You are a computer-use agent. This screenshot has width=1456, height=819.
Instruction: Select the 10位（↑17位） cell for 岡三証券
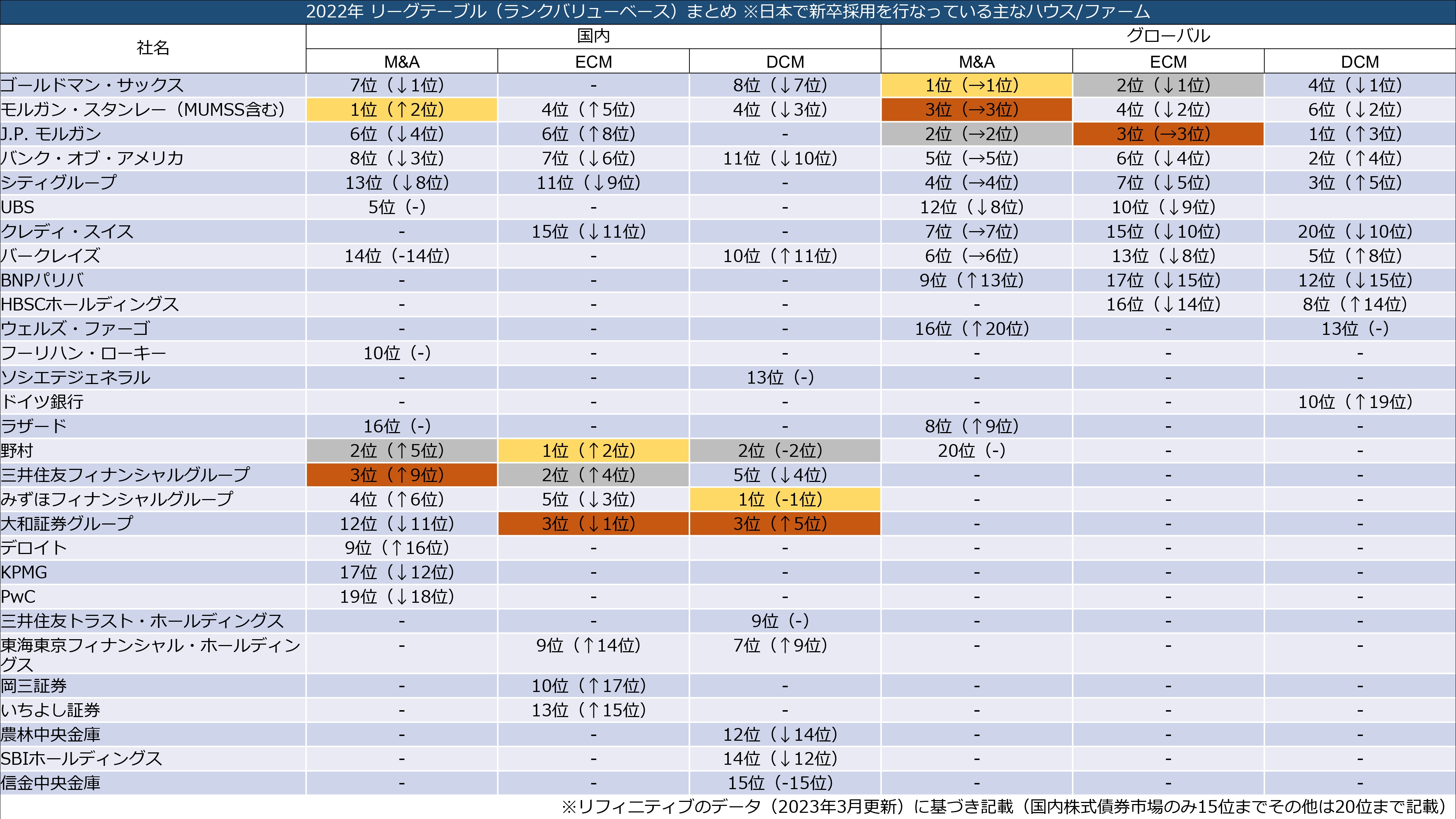coord(593,686)
